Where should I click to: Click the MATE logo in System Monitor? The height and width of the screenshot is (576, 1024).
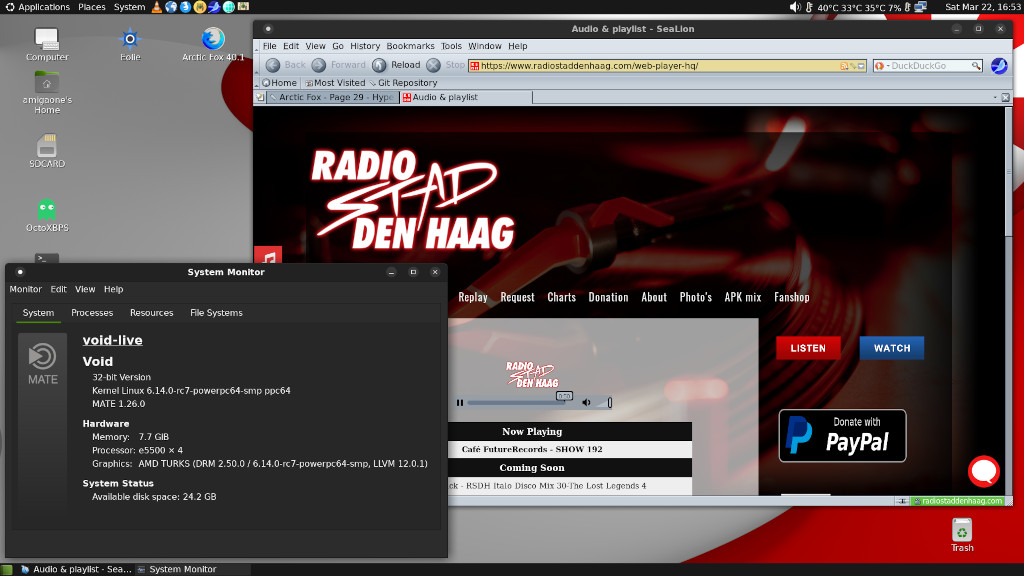(42, 364)
